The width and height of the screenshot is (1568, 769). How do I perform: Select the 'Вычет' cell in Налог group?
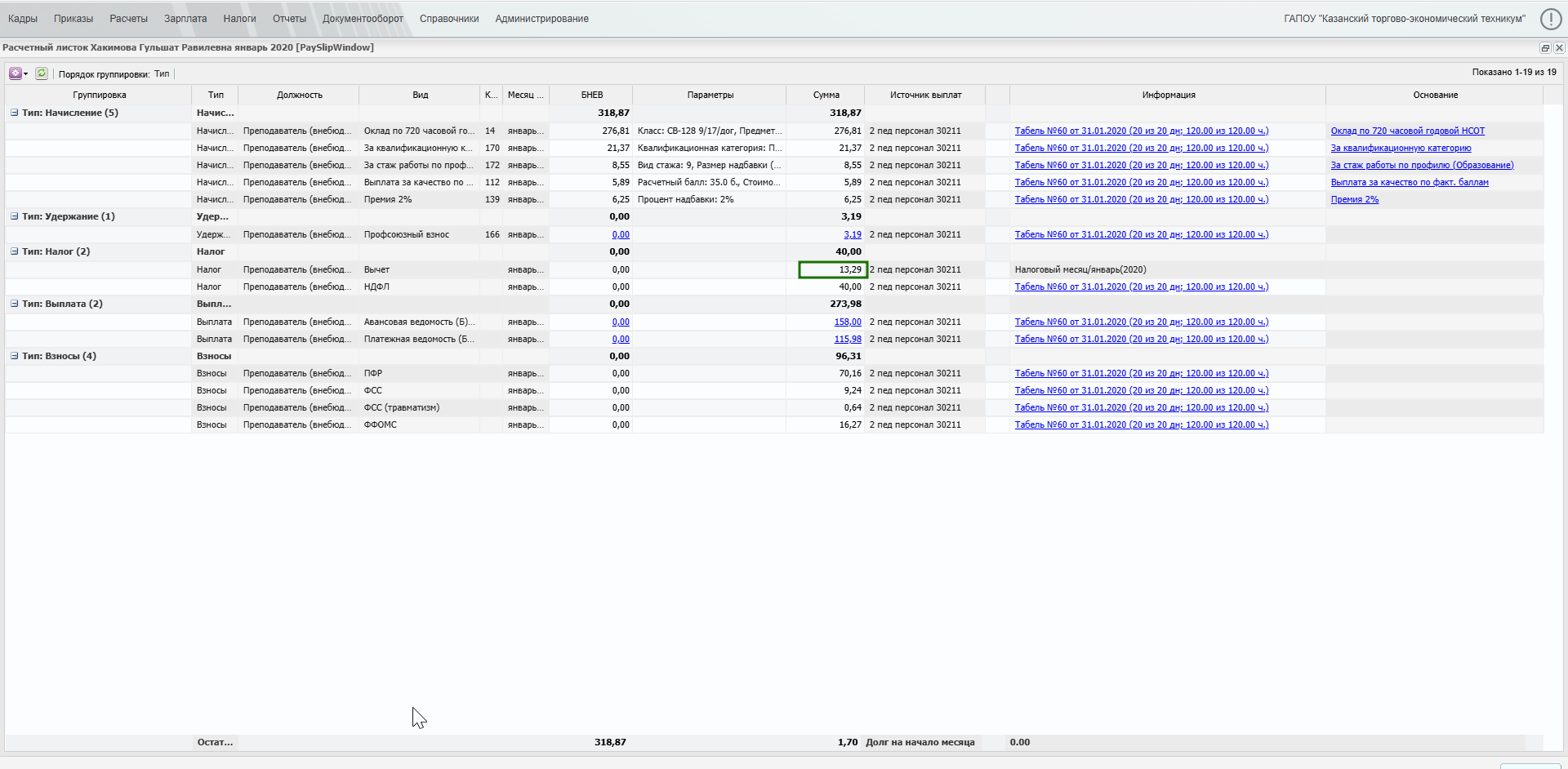(420, 269)
